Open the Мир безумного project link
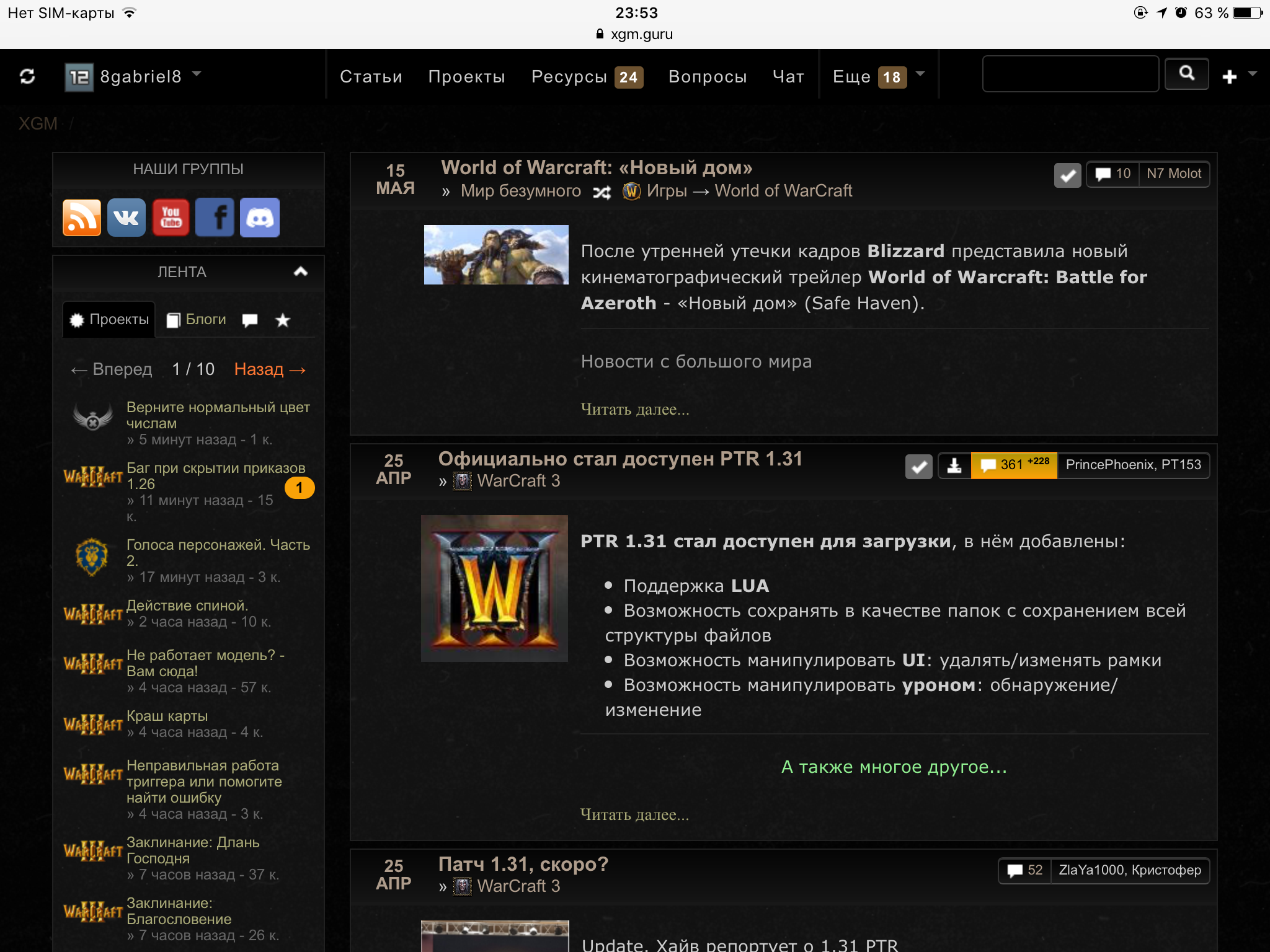Screen dimensions: 1270x952 coord(521,191)
